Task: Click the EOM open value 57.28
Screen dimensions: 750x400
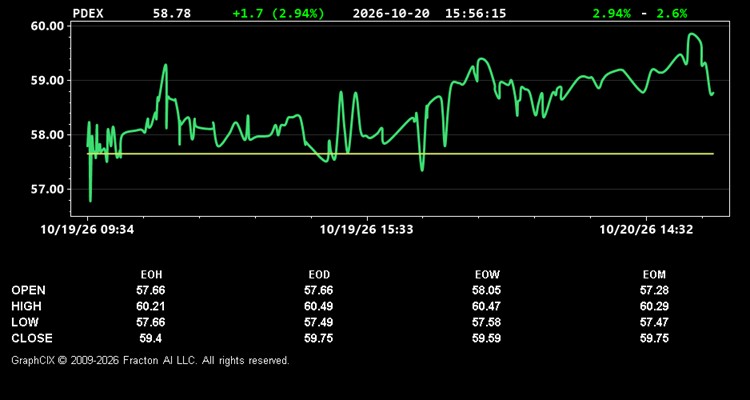Action: pos(654,290)
